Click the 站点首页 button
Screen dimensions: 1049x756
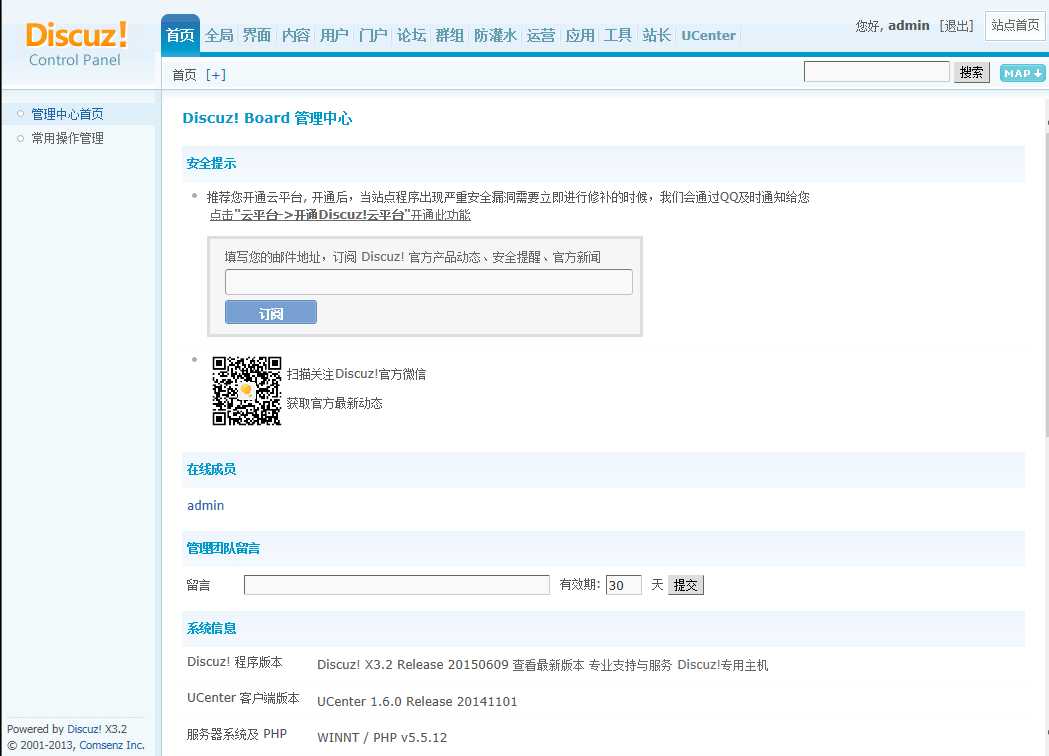[x=1015, y=25]
